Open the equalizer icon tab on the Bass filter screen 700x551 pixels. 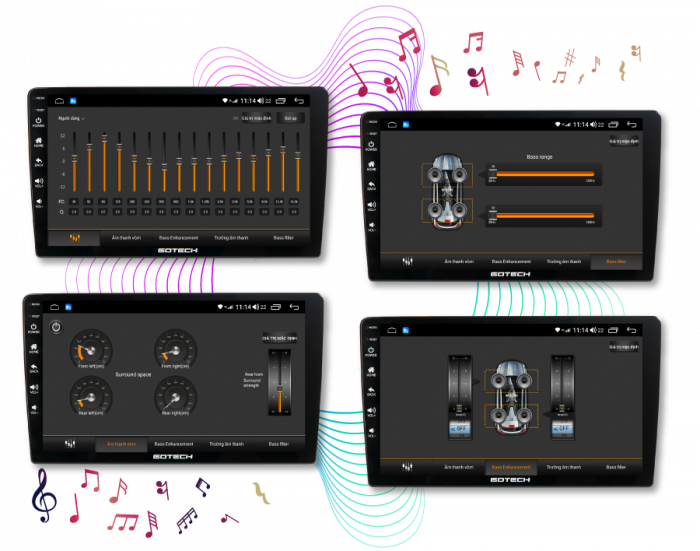pos(407,261)
